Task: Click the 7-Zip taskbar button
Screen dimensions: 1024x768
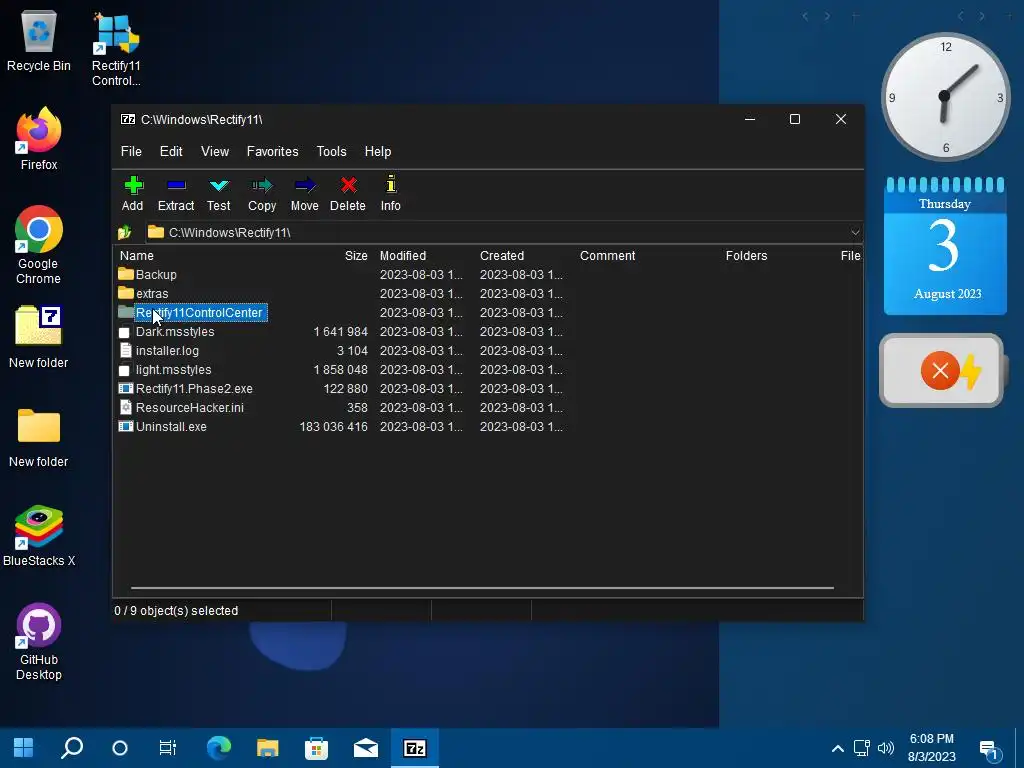Action: (x=415, y=748)
